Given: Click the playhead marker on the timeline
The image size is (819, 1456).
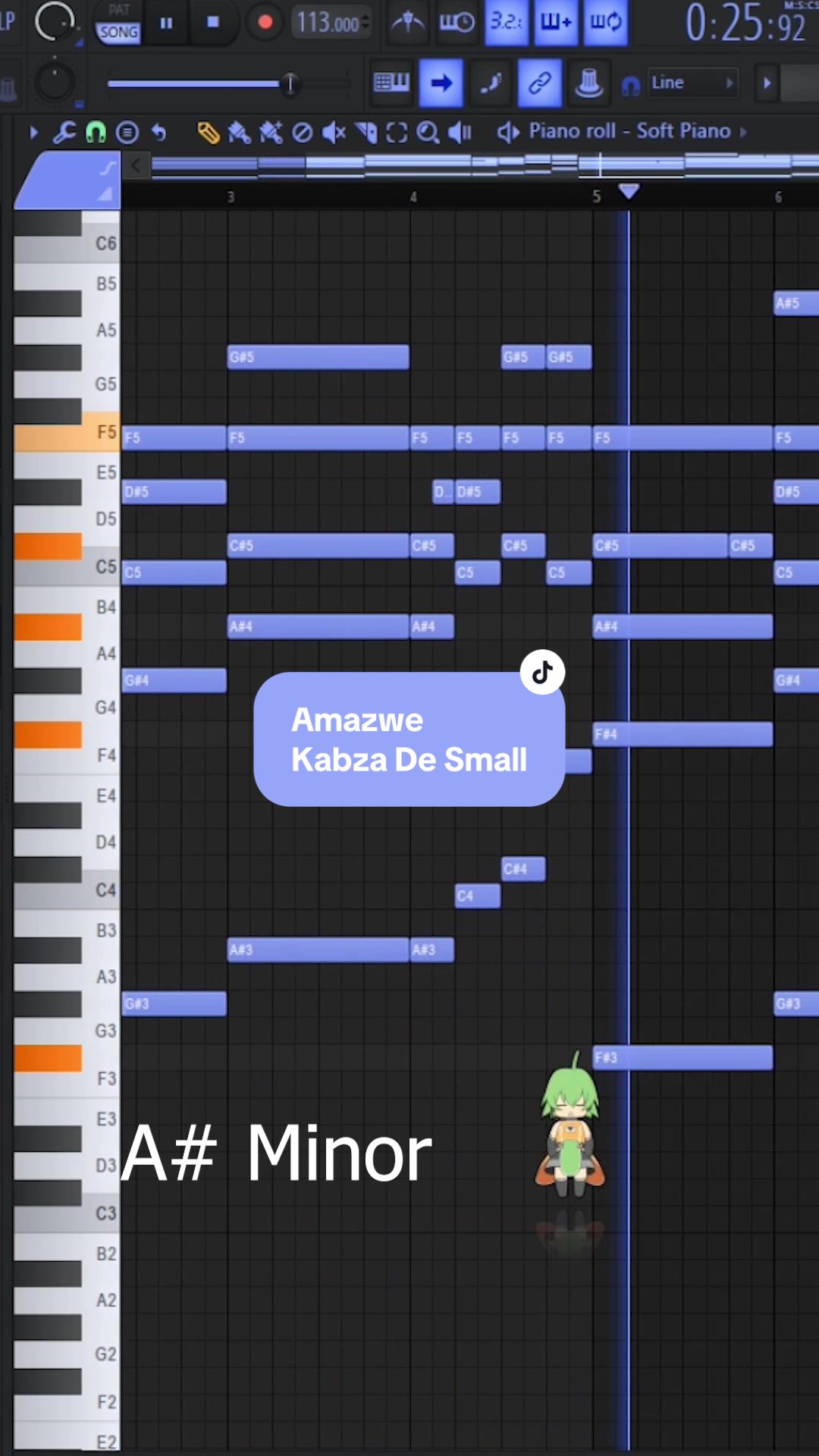Looking at the screenshot, I should point(629,190).
